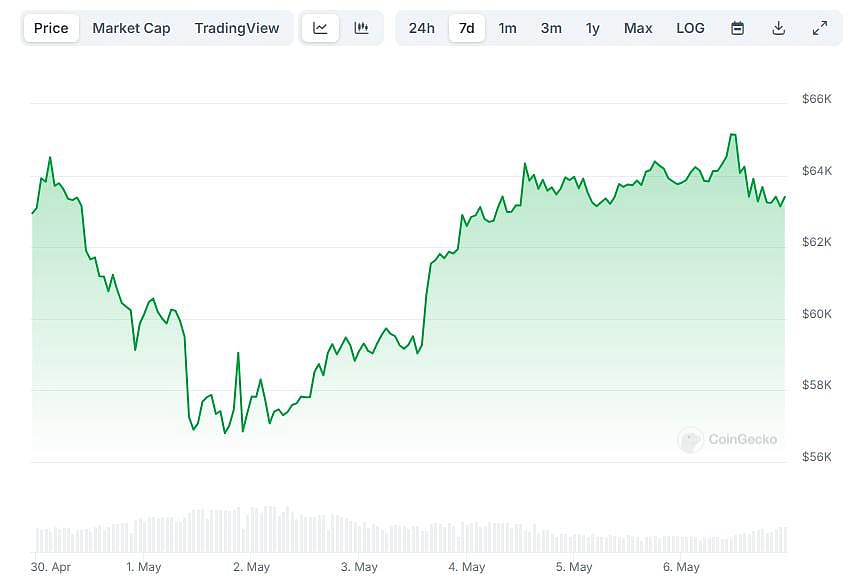This screenshot has width=856, height=586.
Task: Select the Max timeframe
Action: point(638,28)
